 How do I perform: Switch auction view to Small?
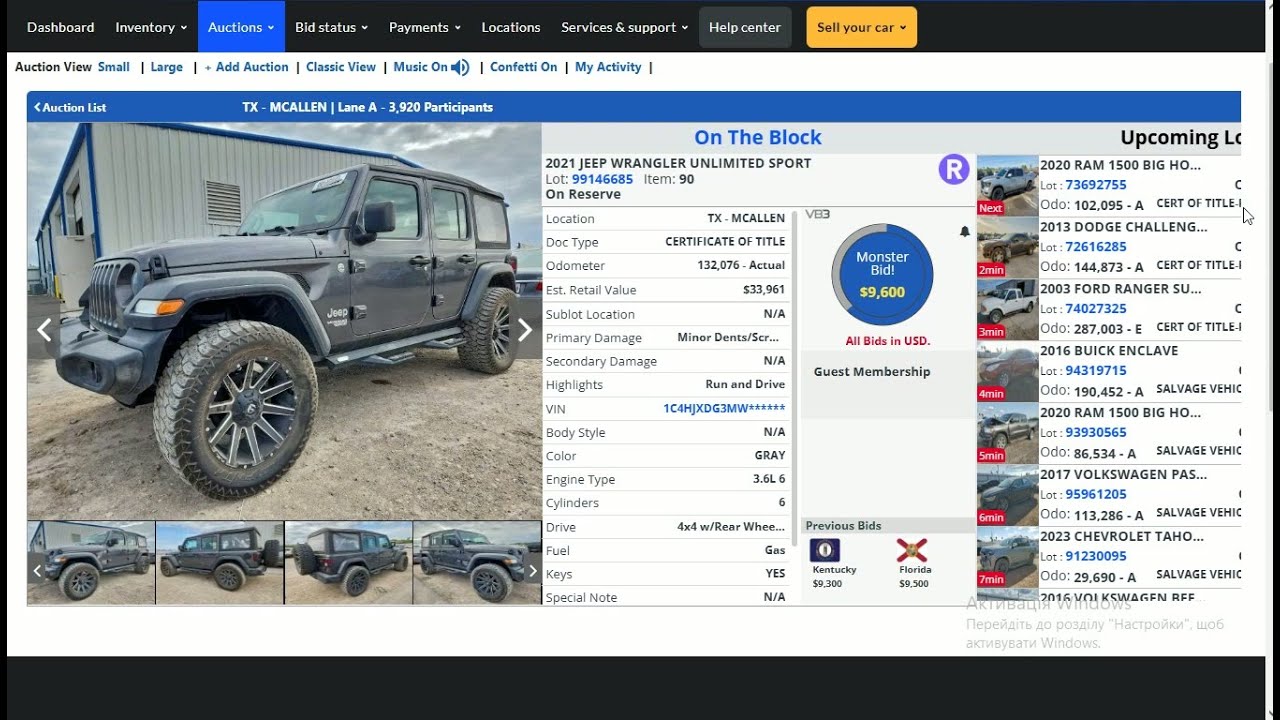click(114, 67)
